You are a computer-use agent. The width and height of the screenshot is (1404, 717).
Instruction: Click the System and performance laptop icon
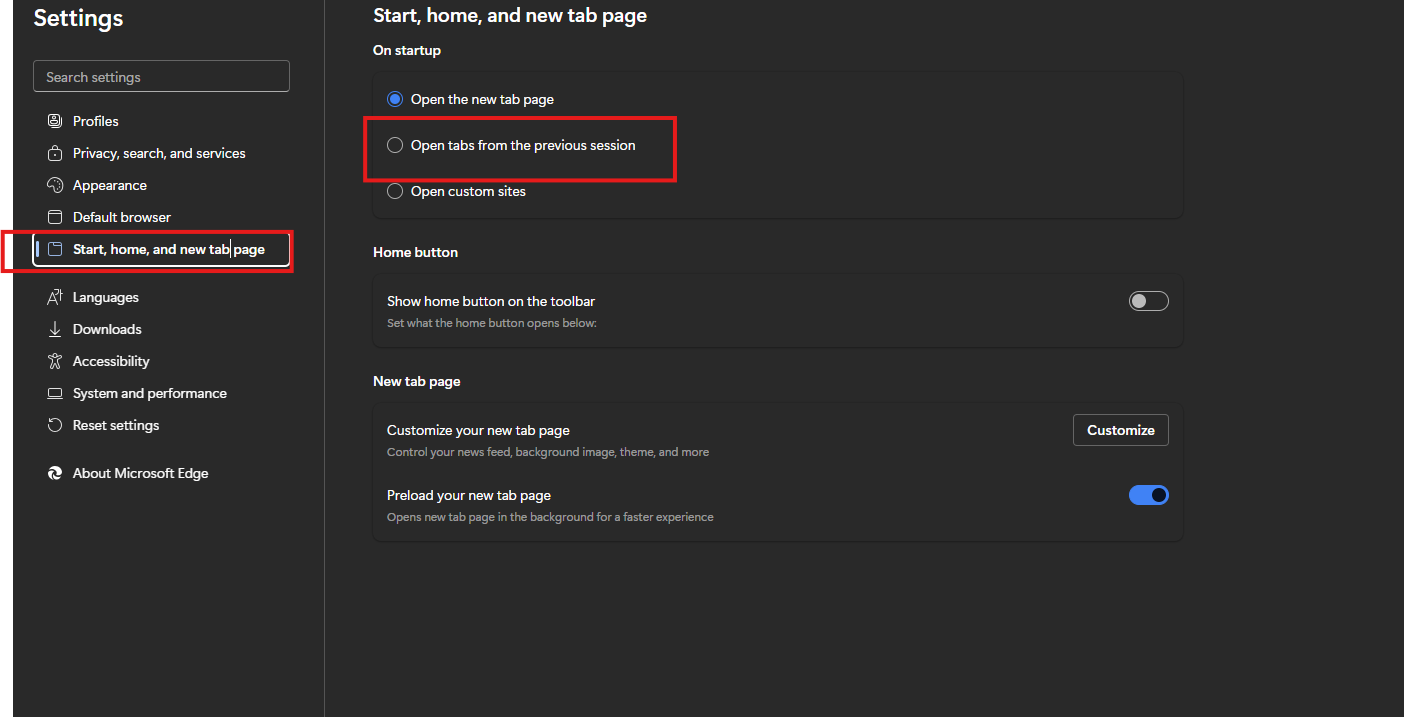[55, 393]
